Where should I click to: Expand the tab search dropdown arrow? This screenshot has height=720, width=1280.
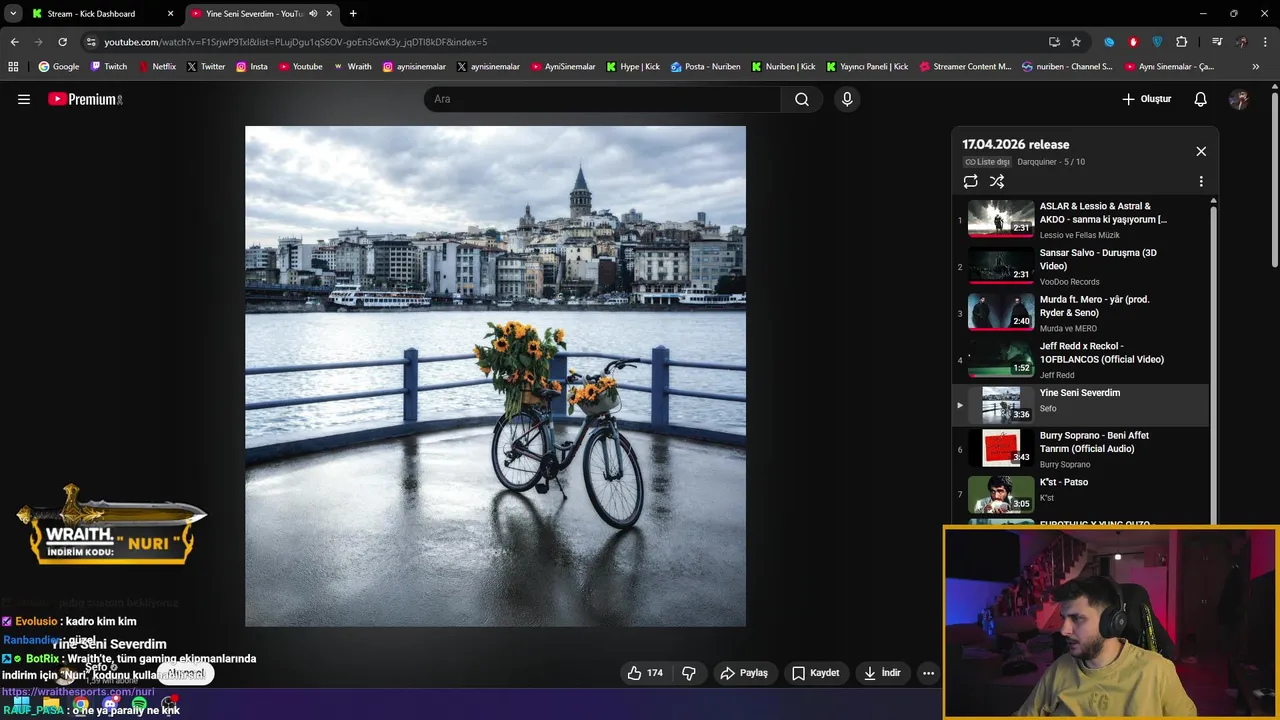coord(13,14)
